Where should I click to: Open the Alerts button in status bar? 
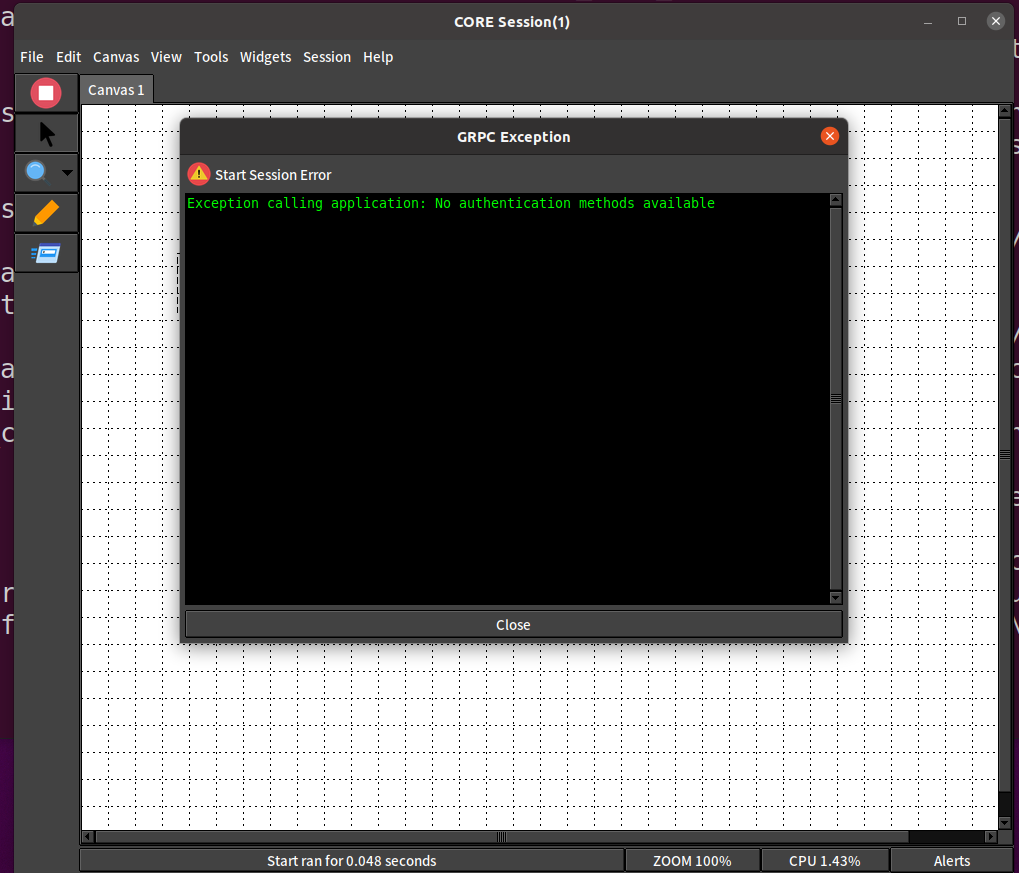[951, 861]
